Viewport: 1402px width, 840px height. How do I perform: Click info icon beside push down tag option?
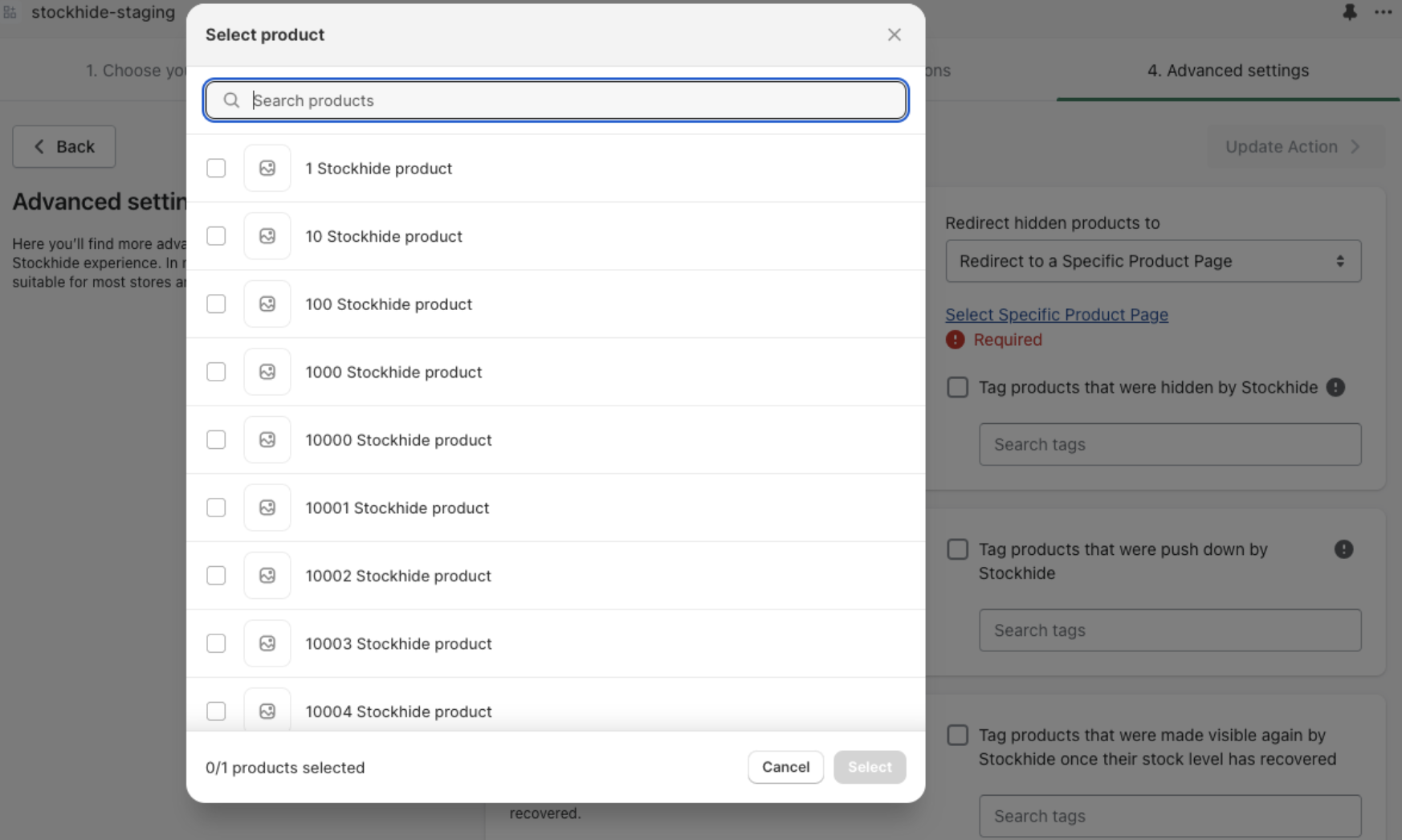click(x=1343, y=549)
